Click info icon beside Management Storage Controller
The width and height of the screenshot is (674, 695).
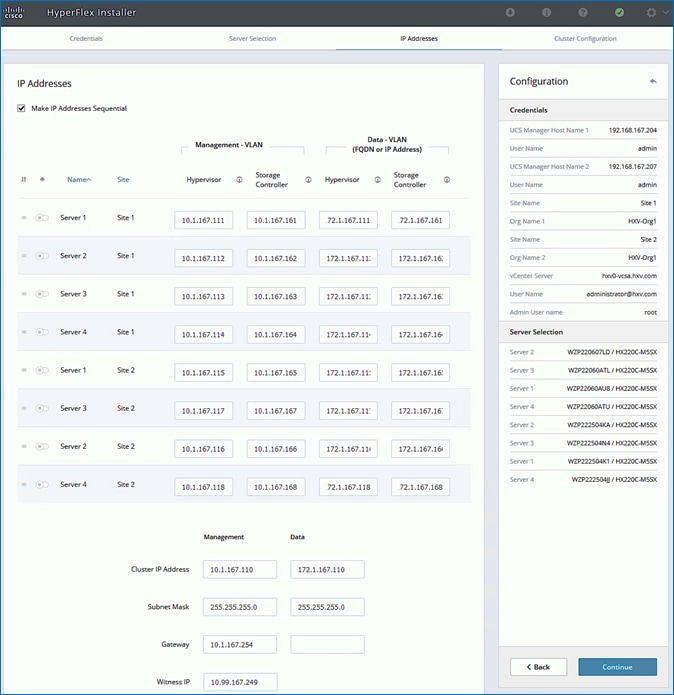click(x=308, y=180)
